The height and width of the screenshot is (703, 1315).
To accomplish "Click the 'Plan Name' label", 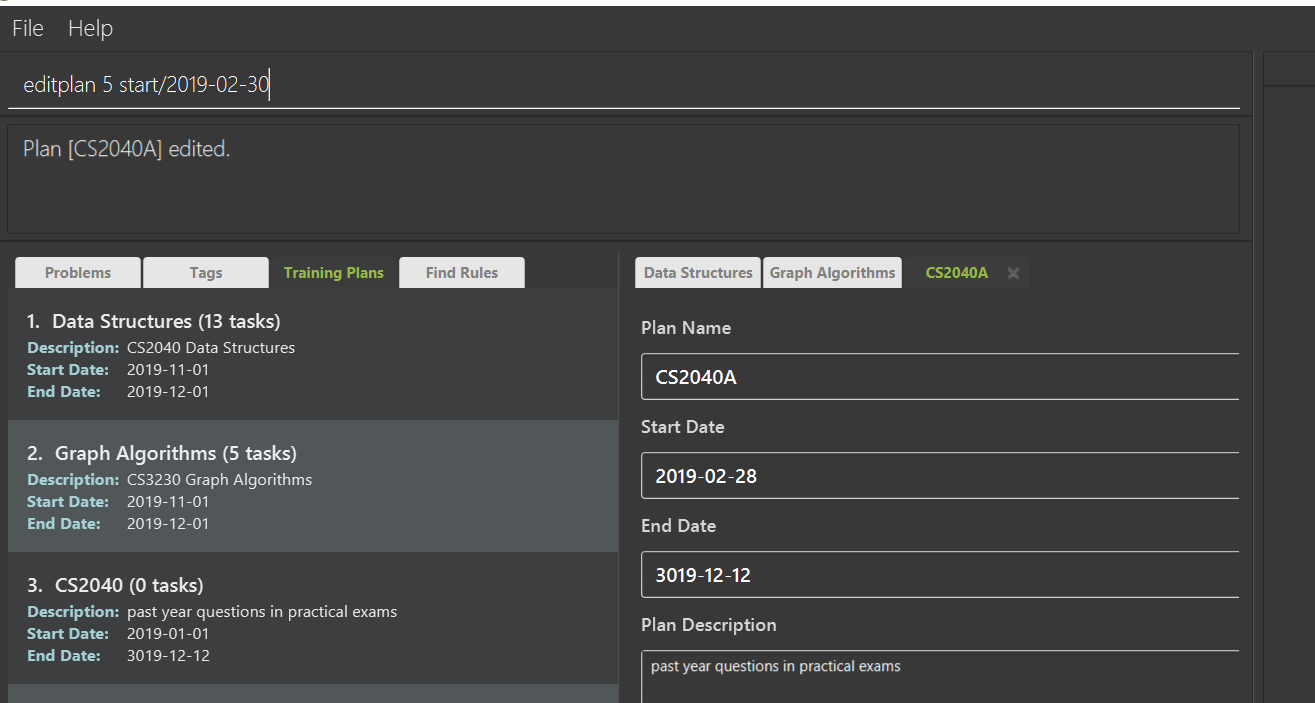I will pyautogui.click(x=686, y=328).
